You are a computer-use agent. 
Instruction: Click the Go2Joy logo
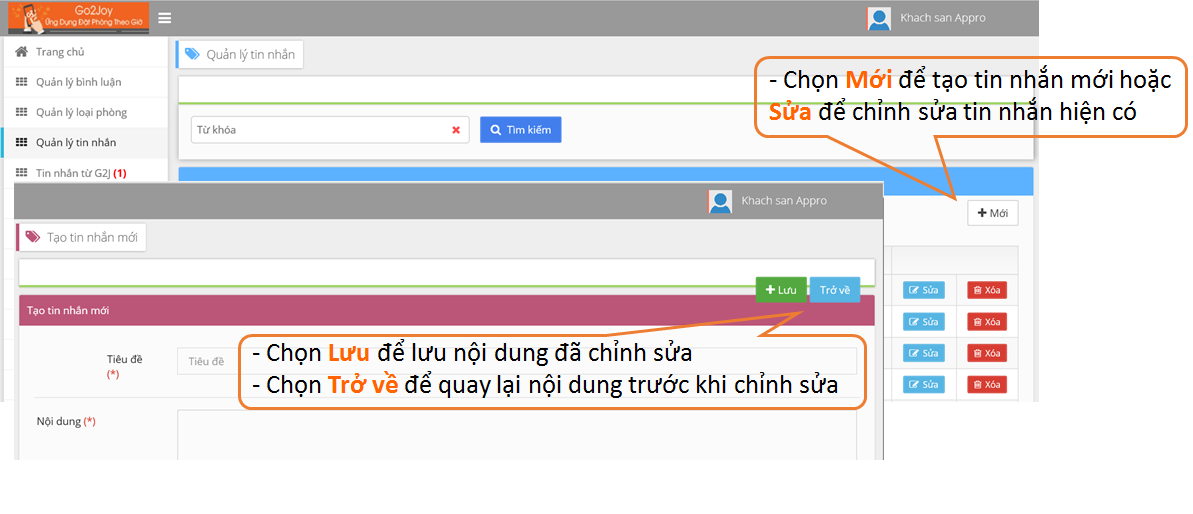pyautogui.click(x=78, y=17)
